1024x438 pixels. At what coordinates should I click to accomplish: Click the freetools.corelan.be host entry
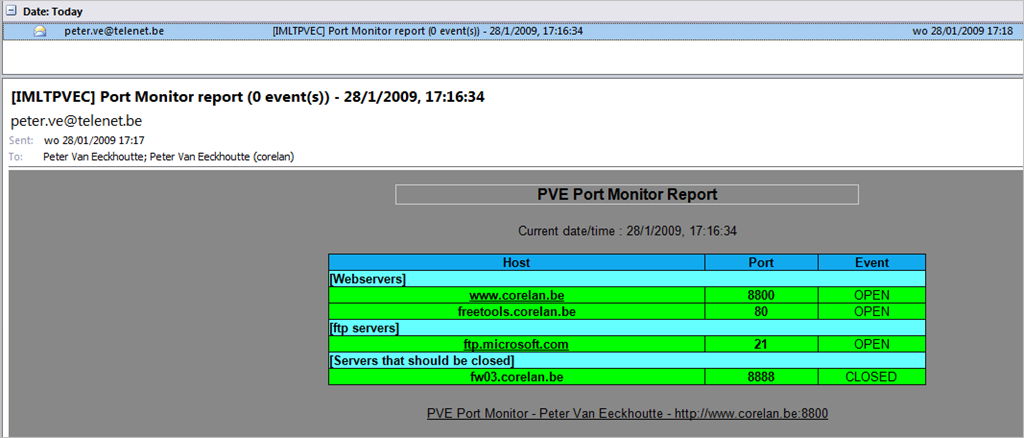click(517, 311)
